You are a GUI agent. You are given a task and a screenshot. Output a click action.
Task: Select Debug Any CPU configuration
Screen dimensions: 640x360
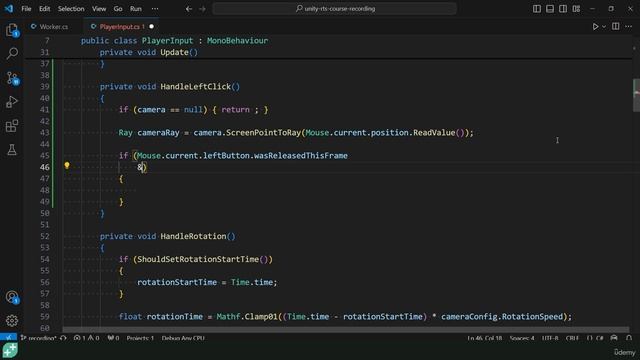[183, 338]
